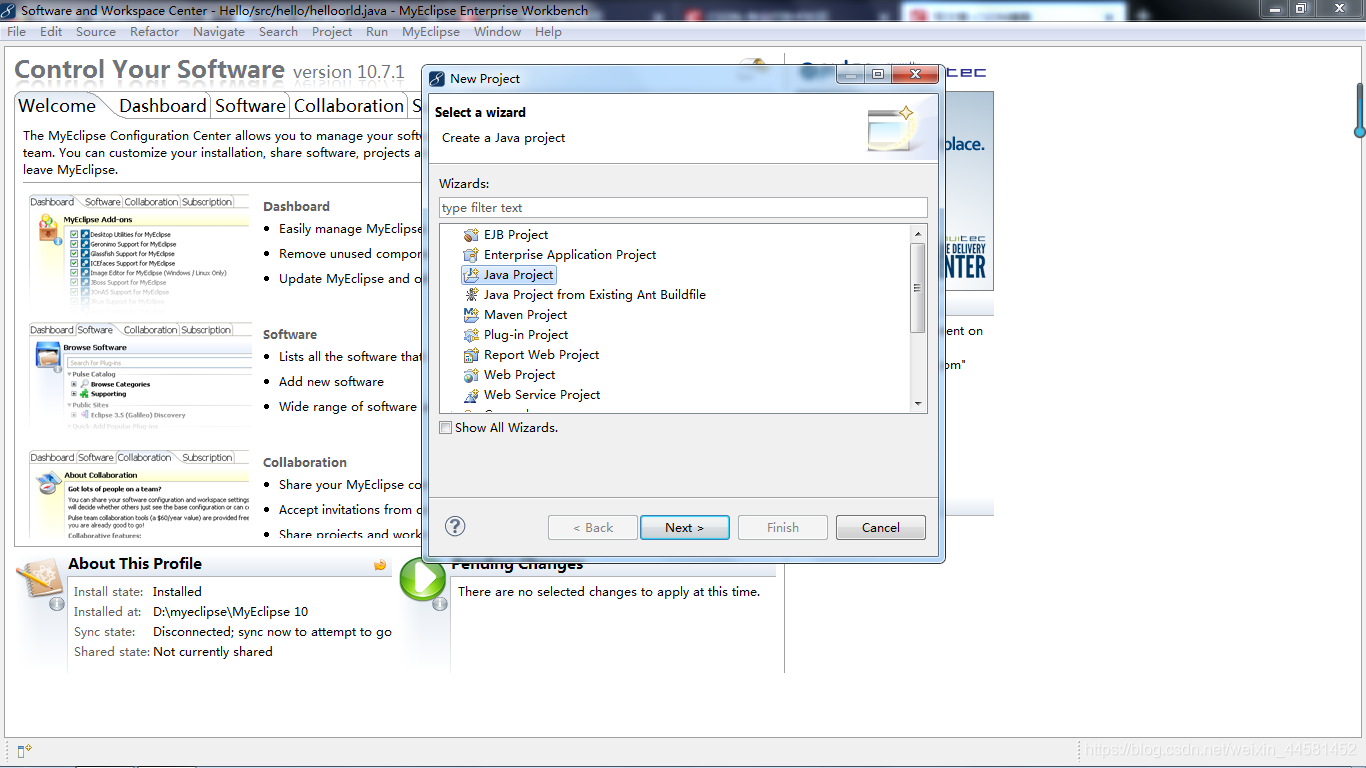This screenshot has width=1366, height=768.
Task: Open the wizard help question-mark icon
Action: pyautogui.click(x=455, y=526)
